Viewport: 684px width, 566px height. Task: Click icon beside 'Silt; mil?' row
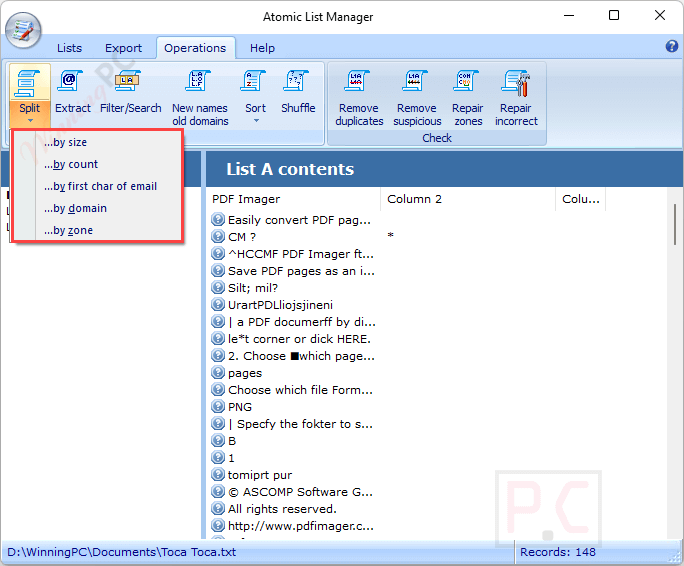[218, 288]
